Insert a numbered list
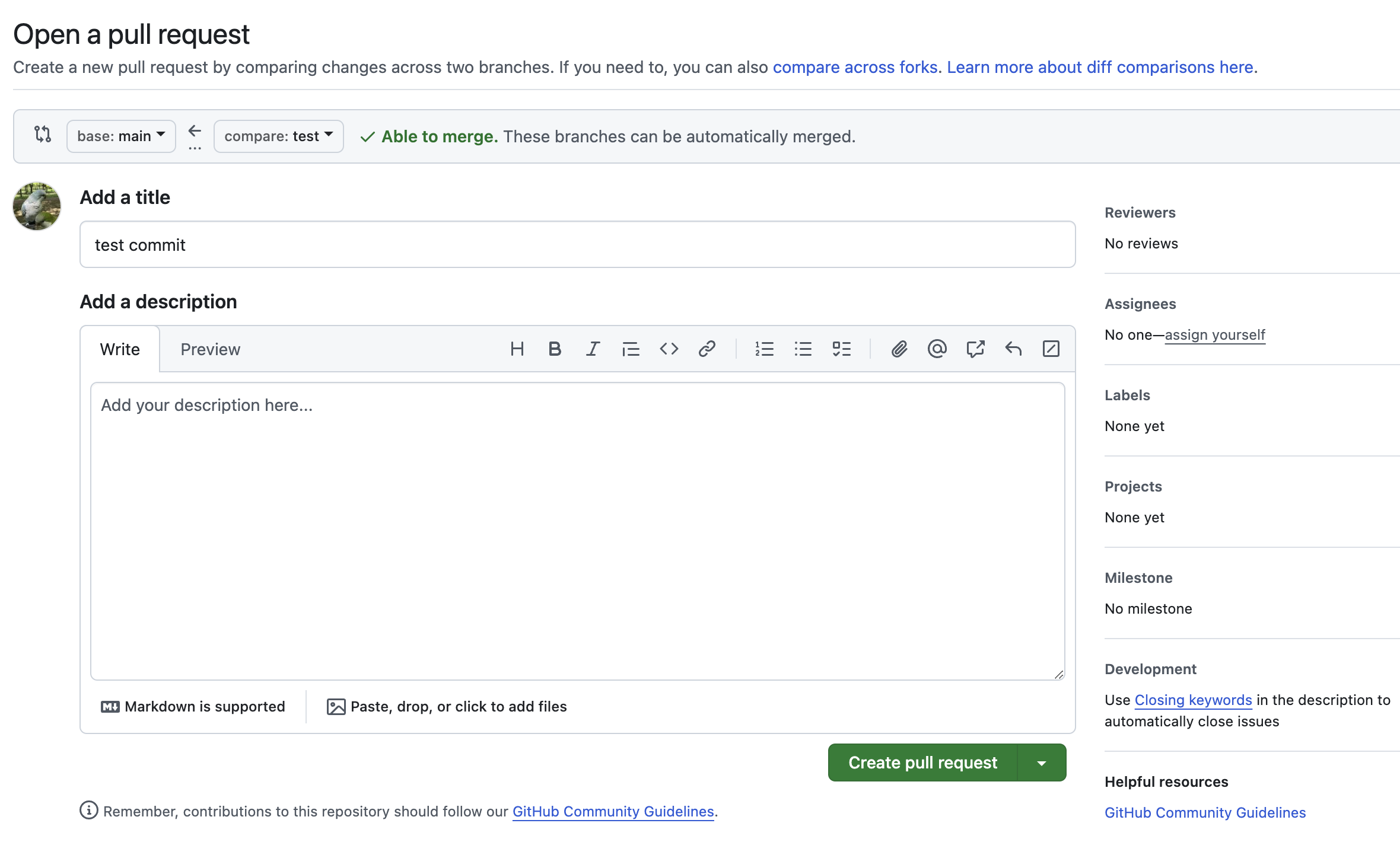The width and height of the screenshot is (1400, 855). 765,349
